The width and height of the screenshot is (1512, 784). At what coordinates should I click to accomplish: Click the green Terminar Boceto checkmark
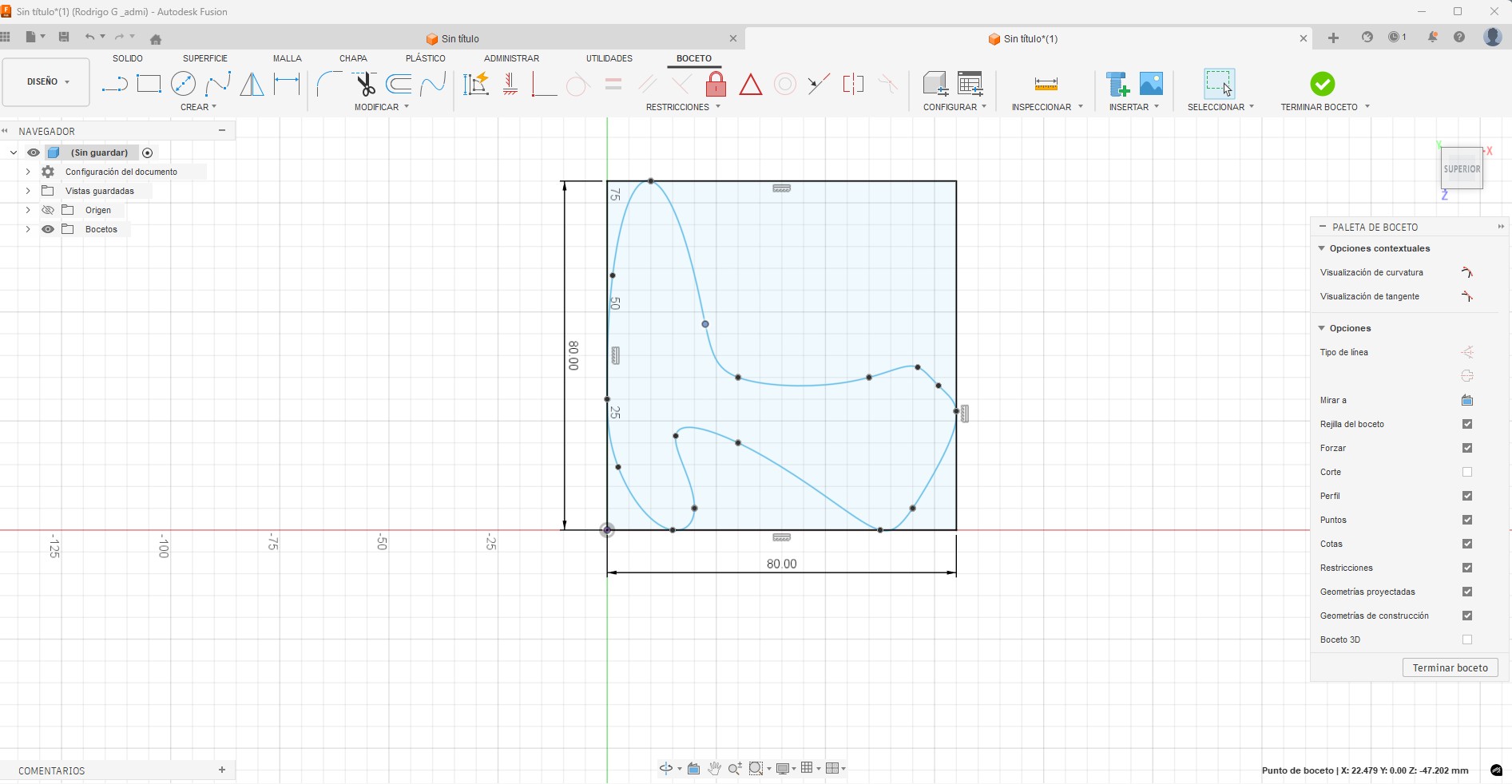[1323, 84]
